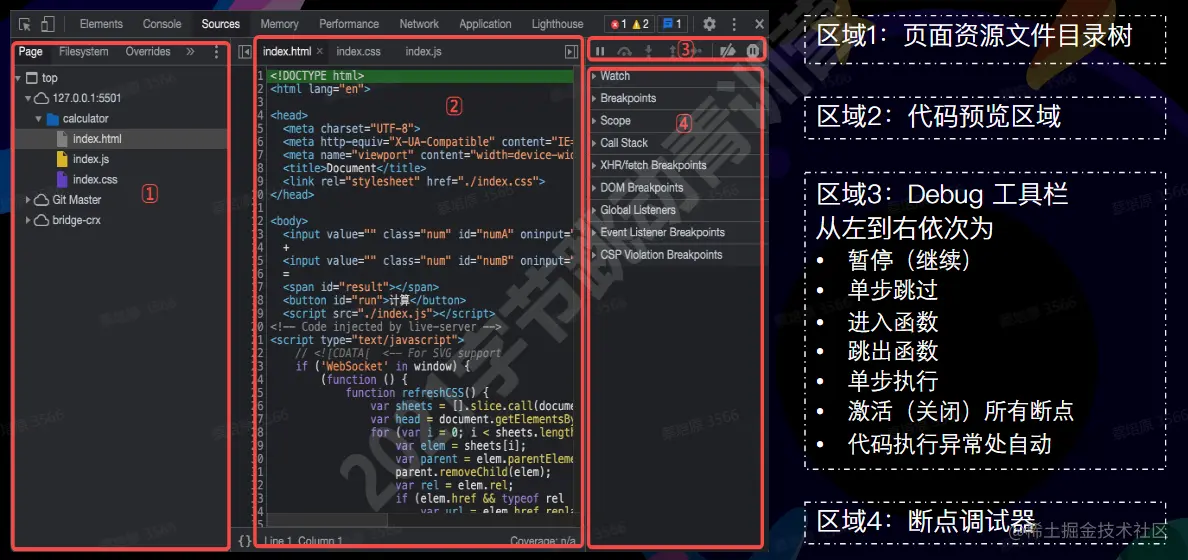This screenshot has width=1188, height=560.
Task: Open the navigator pane three-dot menu
Action: point(217,52)
